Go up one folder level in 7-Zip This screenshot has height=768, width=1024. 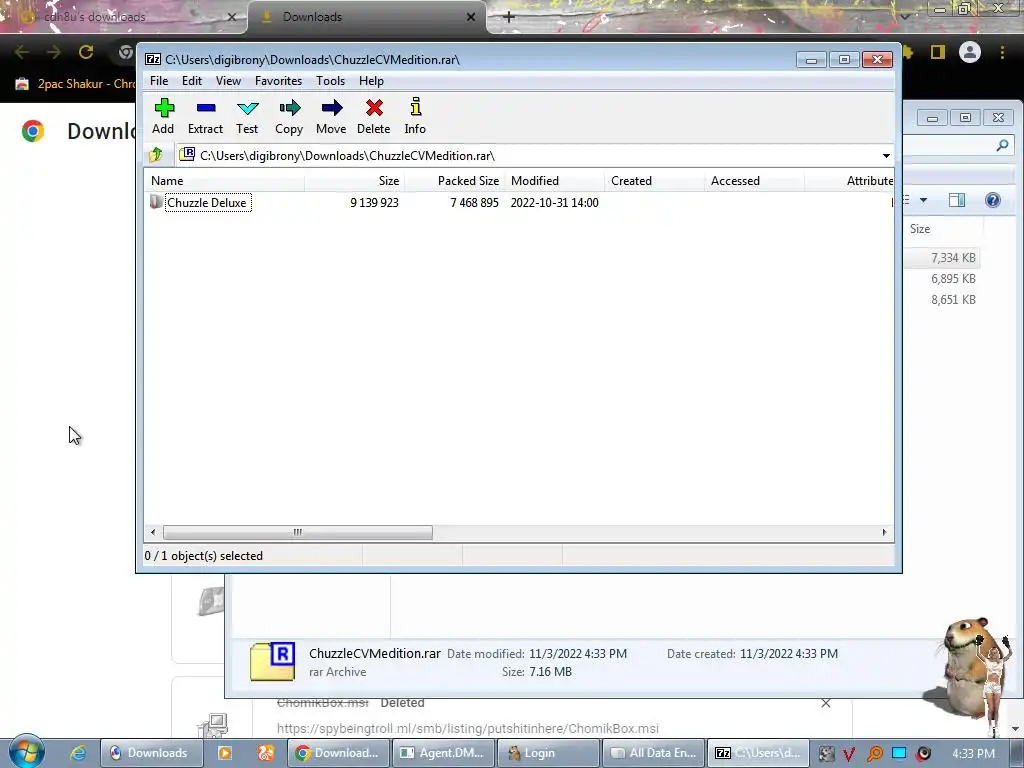(x=156, y=155)
